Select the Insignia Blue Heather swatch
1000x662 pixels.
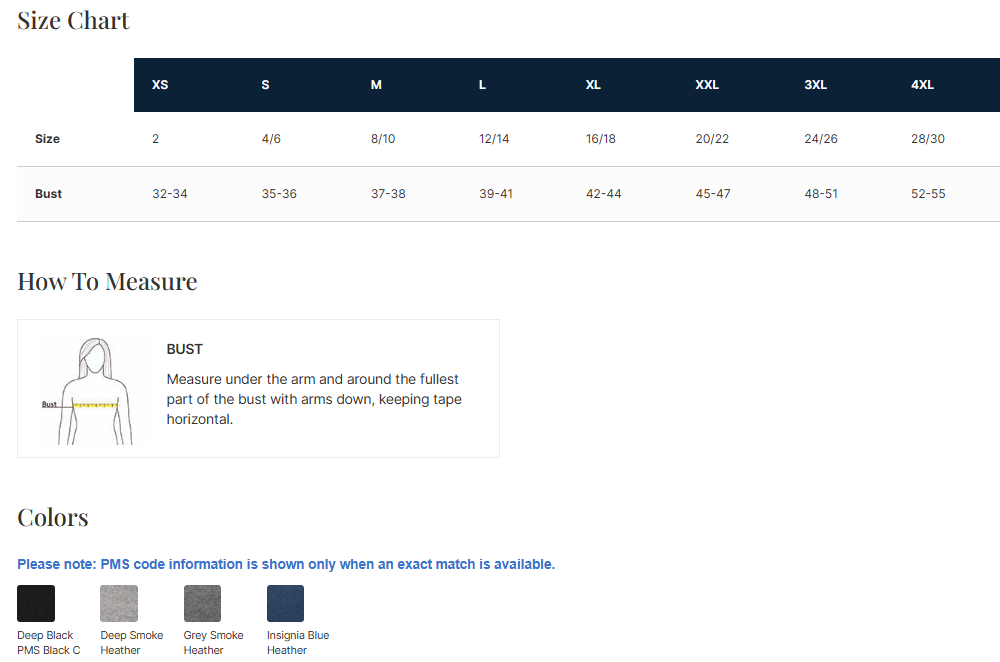[x=285, y=603]
